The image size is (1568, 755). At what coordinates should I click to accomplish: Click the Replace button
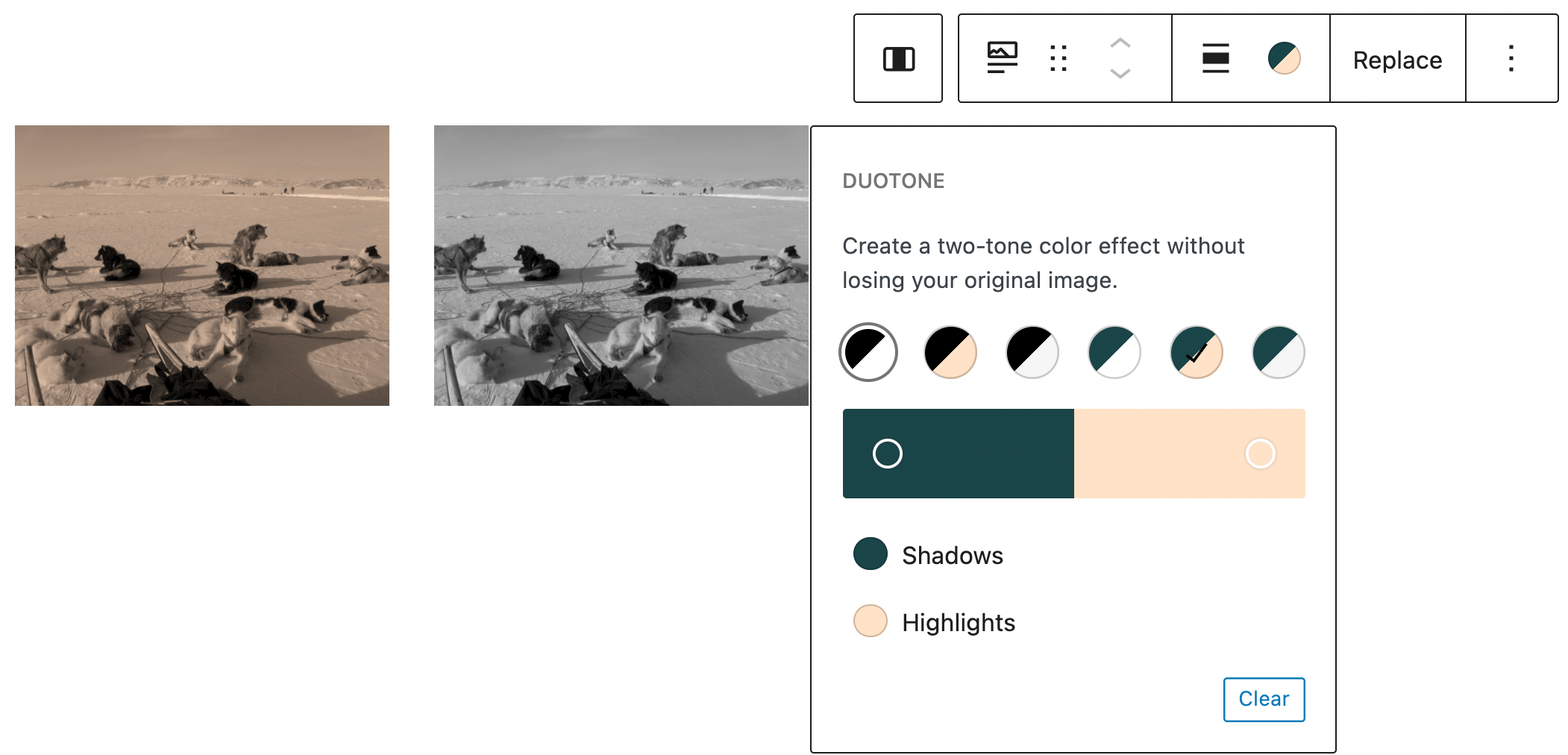point(1397,60)
